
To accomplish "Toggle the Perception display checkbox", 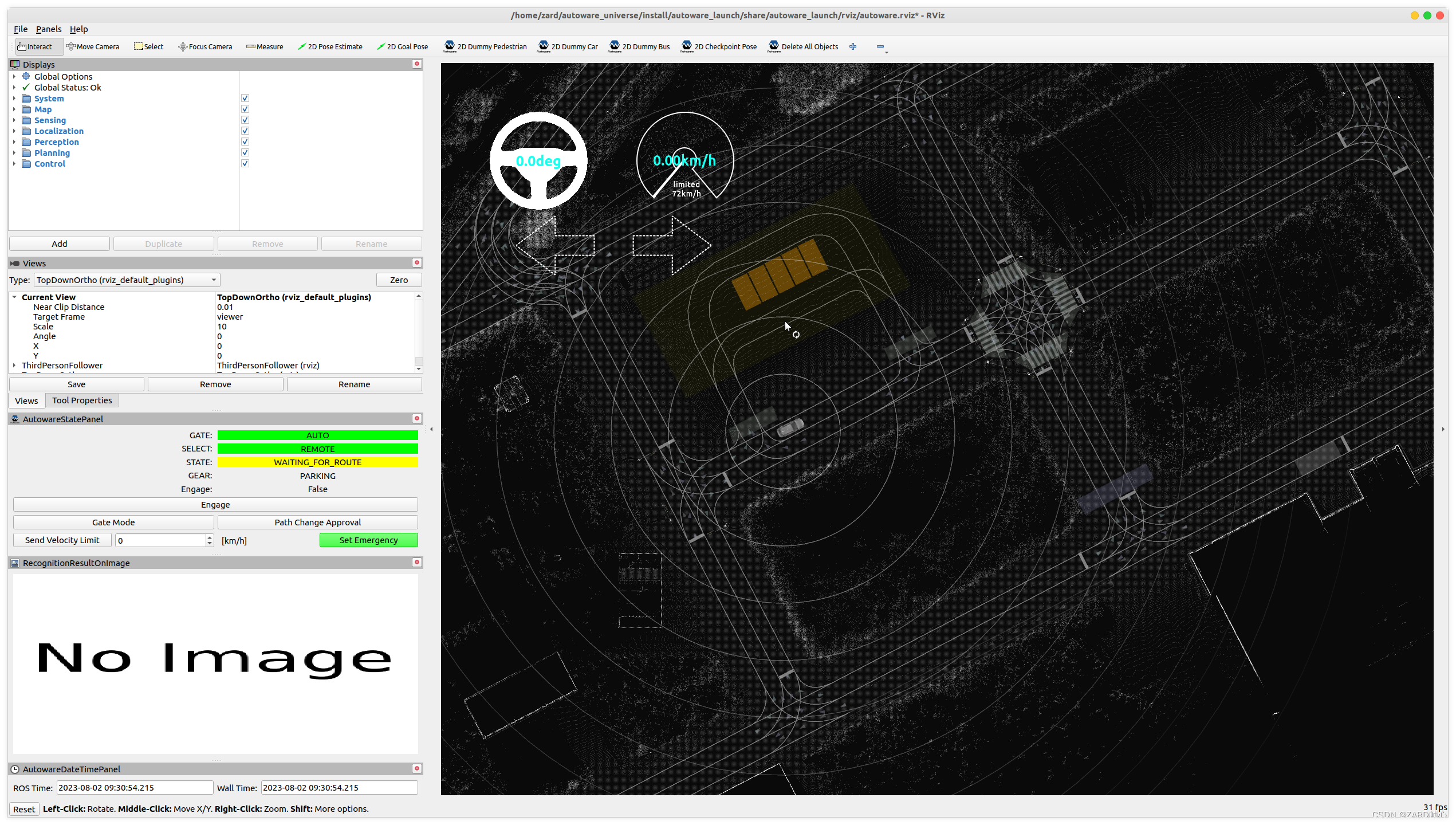I will [x=245, y=141].
